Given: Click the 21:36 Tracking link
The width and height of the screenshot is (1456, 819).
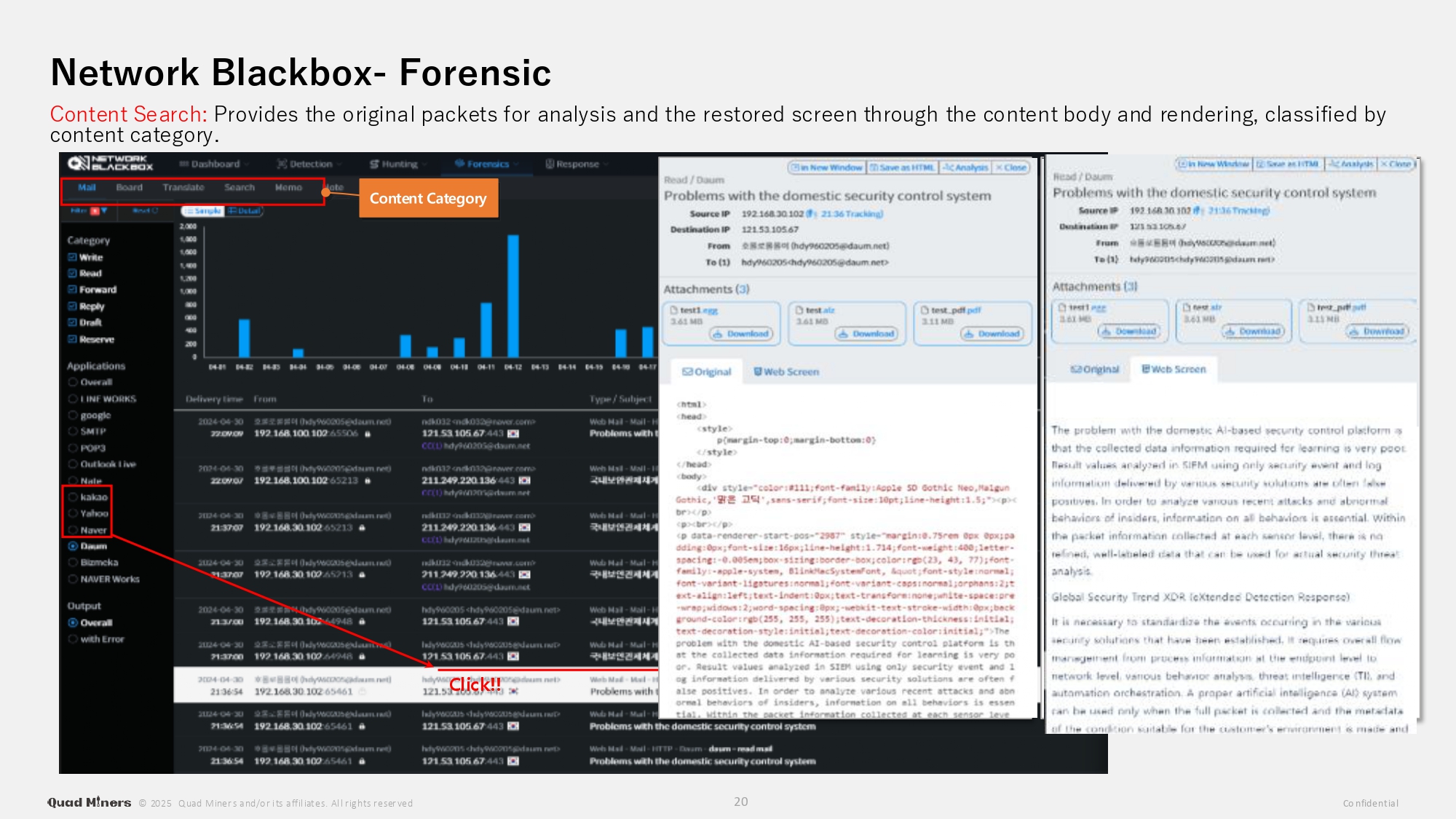Looking at the screenshot, I should tap(851, 214).
